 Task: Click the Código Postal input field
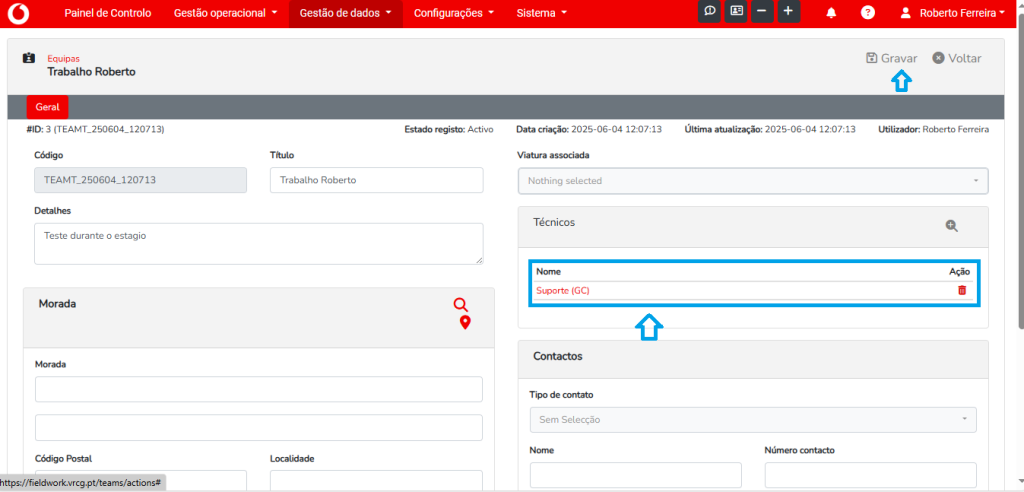click(140, 480)
